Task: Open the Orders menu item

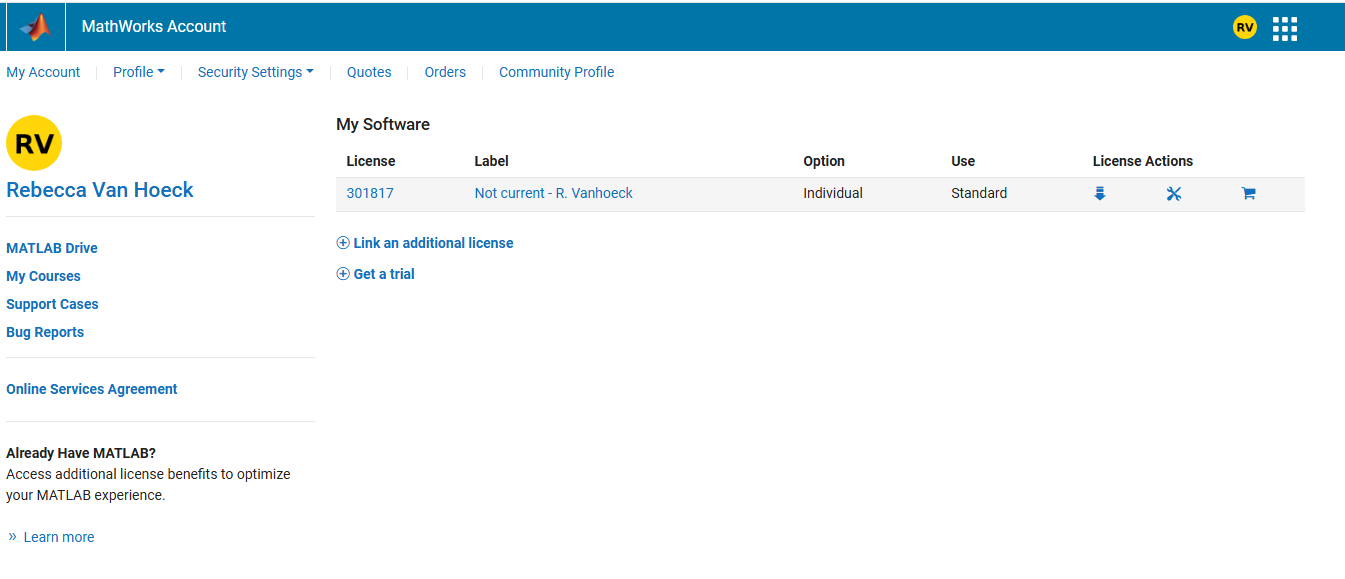Action: (x=445, y=72)
